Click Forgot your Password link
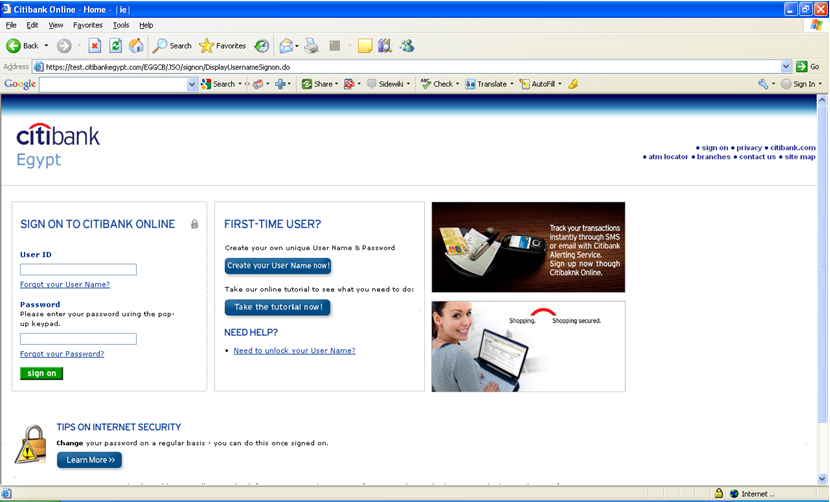The image size is (830, 502). pos(62,354)
